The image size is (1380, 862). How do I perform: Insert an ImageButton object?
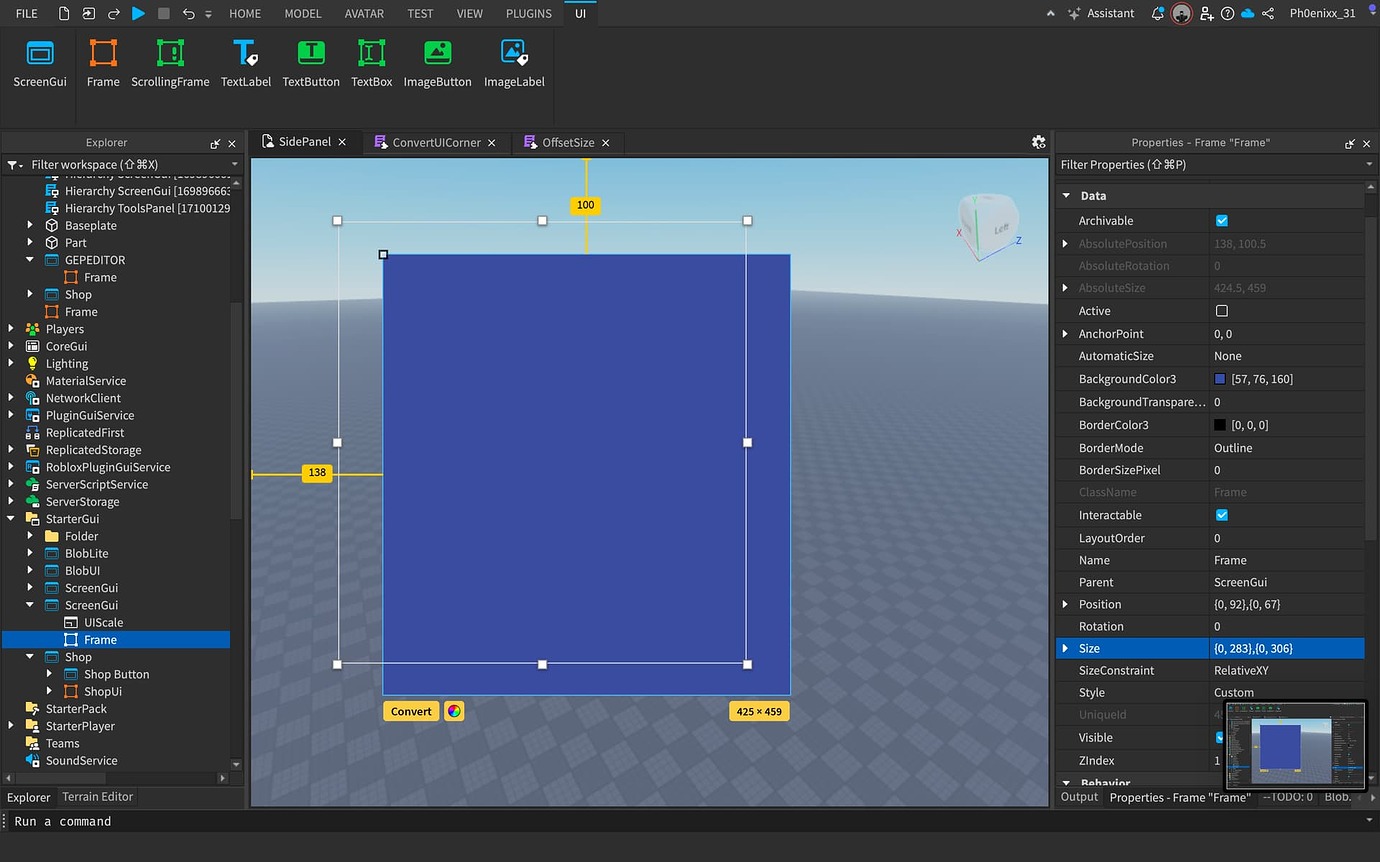tap(437, 60)
